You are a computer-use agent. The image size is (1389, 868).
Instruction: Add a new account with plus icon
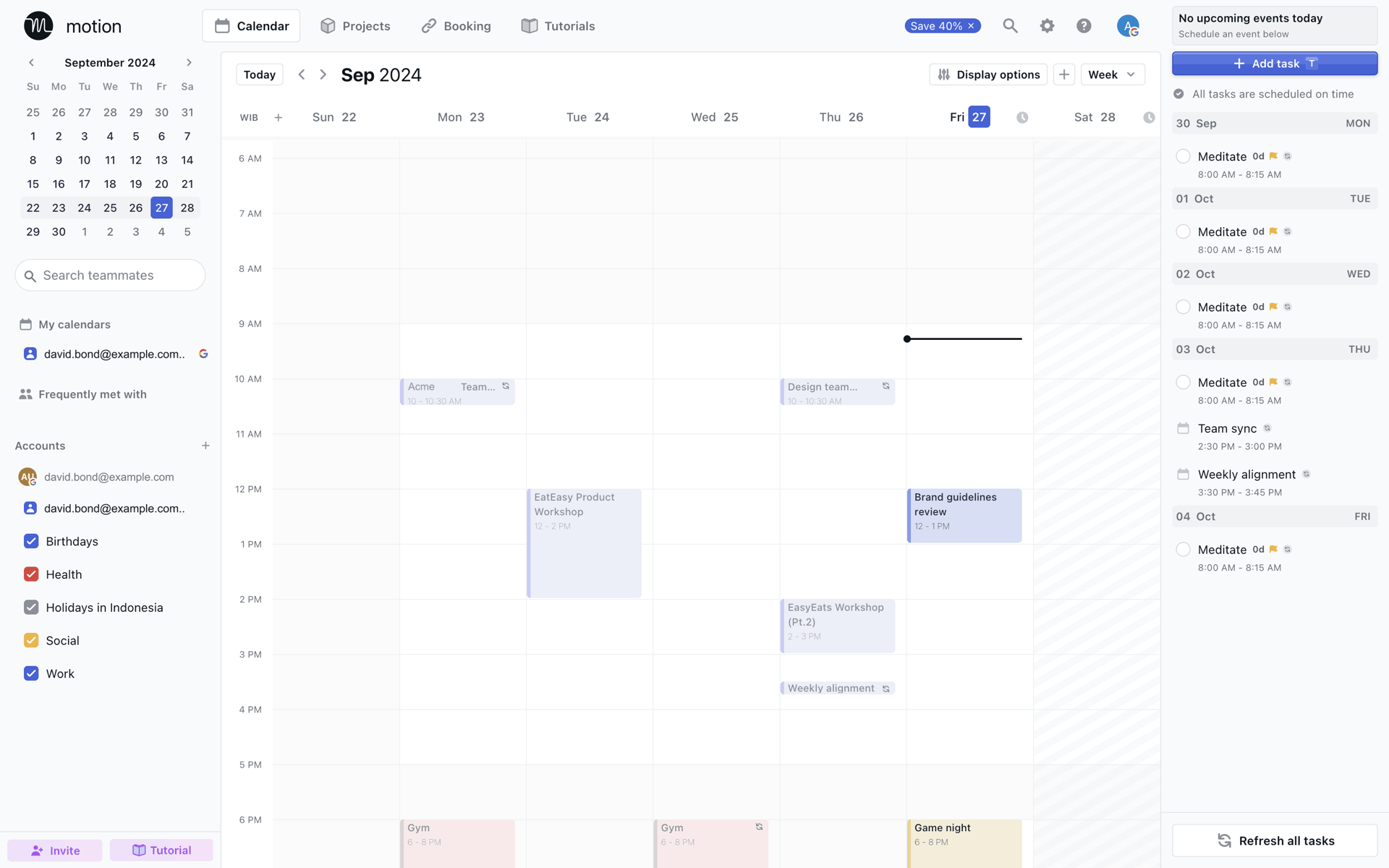point(205,446)
